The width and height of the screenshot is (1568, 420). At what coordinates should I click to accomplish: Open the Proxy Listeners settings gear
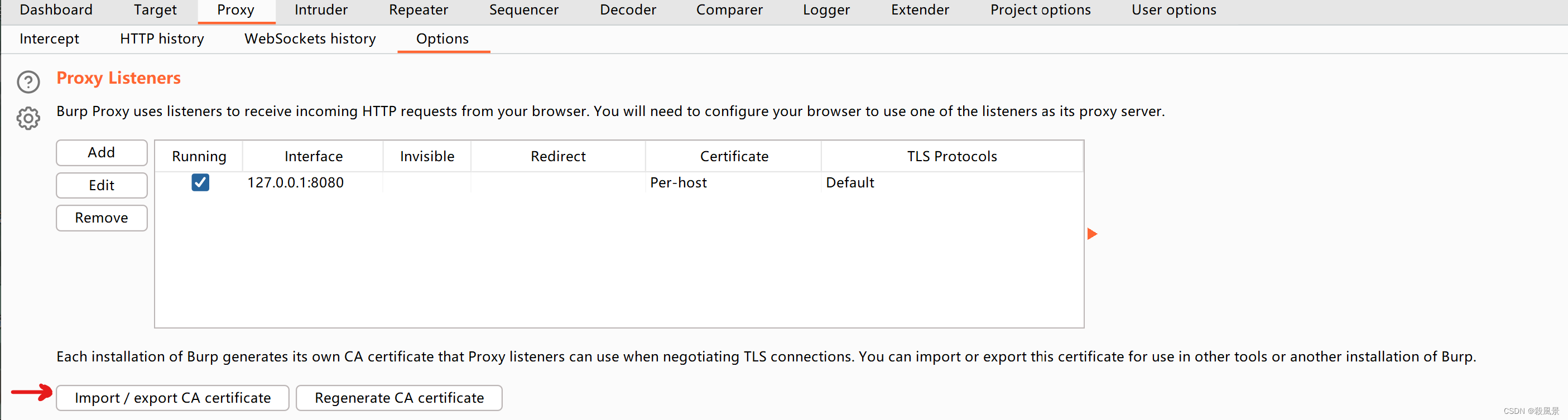click(x=28, y=118)
